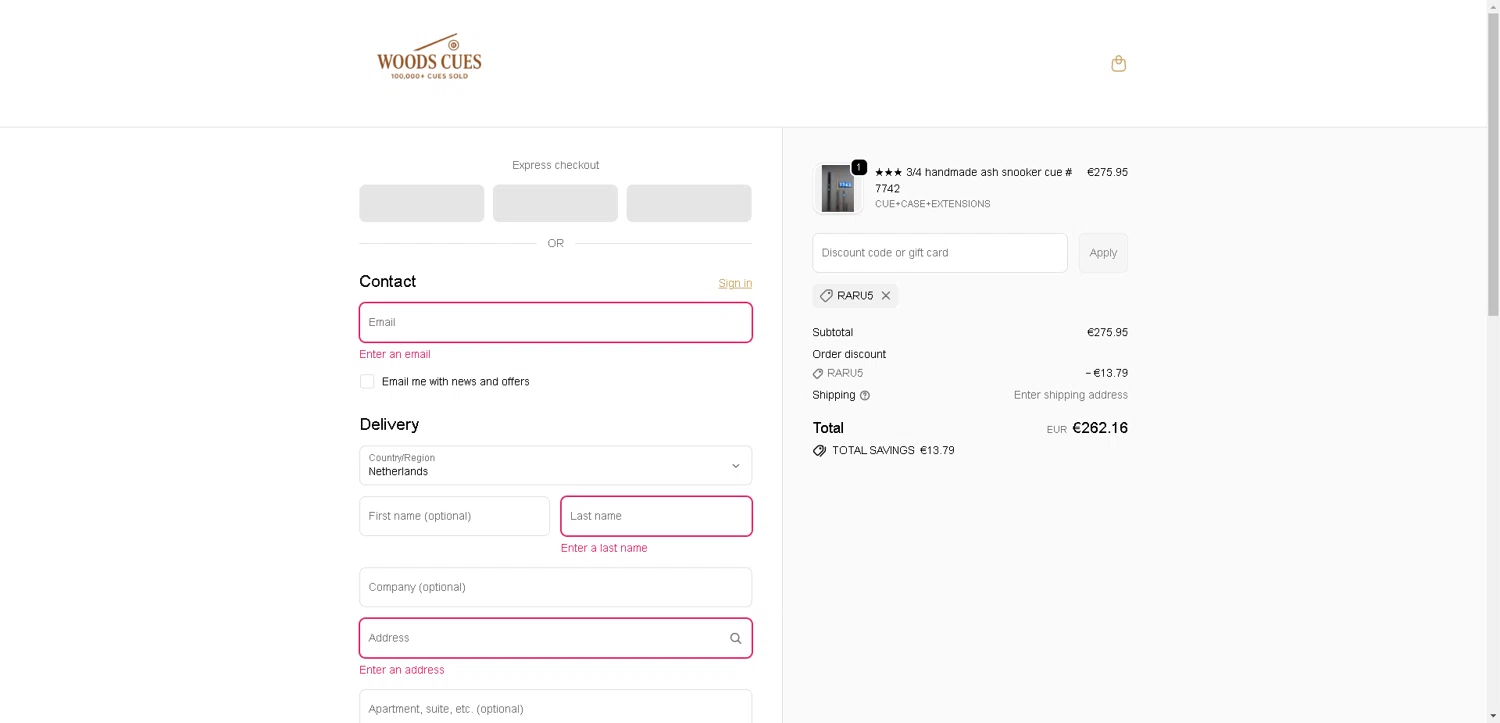Click the 'Enter a last name' error message

point(604,548)
